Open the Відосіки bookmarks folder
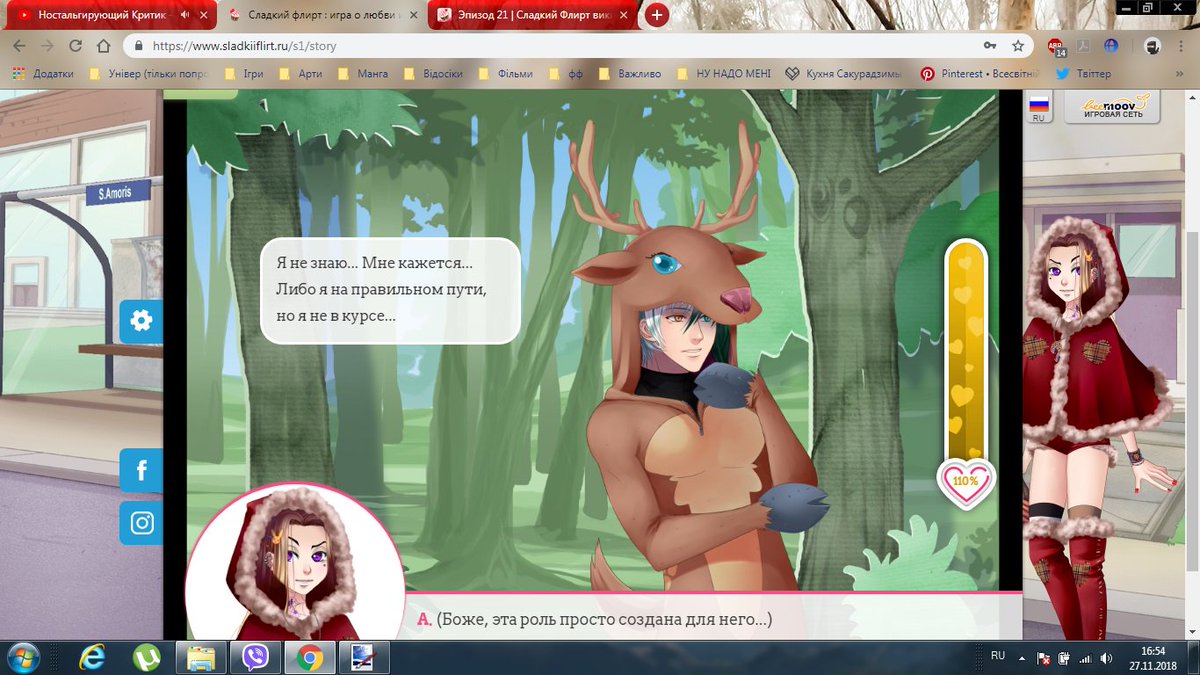Viewport: 1200px width, 675px height. coord(433,74)
